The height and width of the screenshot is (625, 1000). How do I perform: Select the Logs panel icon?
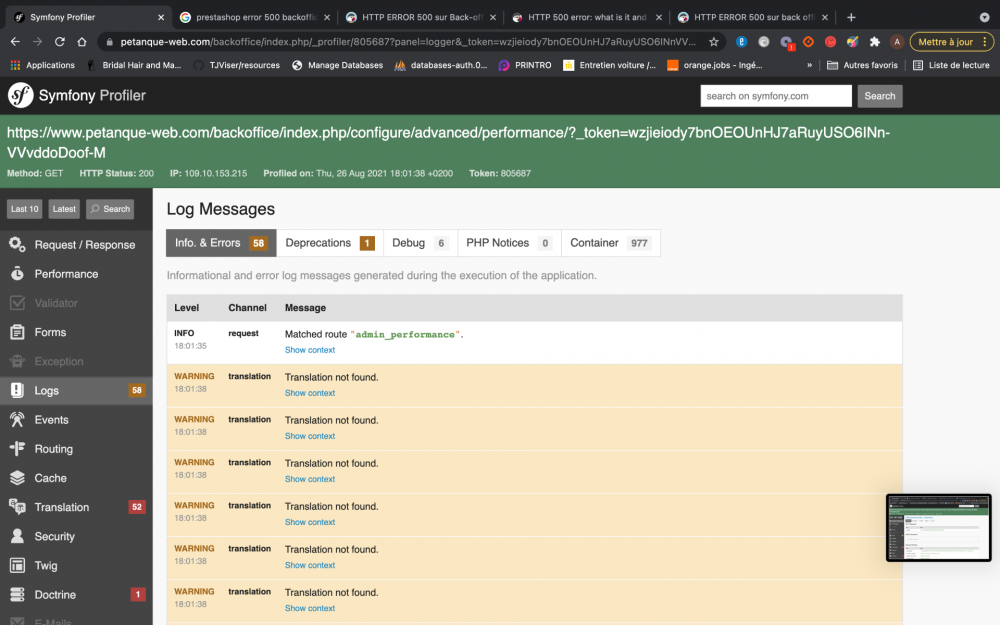pos(17,390)
